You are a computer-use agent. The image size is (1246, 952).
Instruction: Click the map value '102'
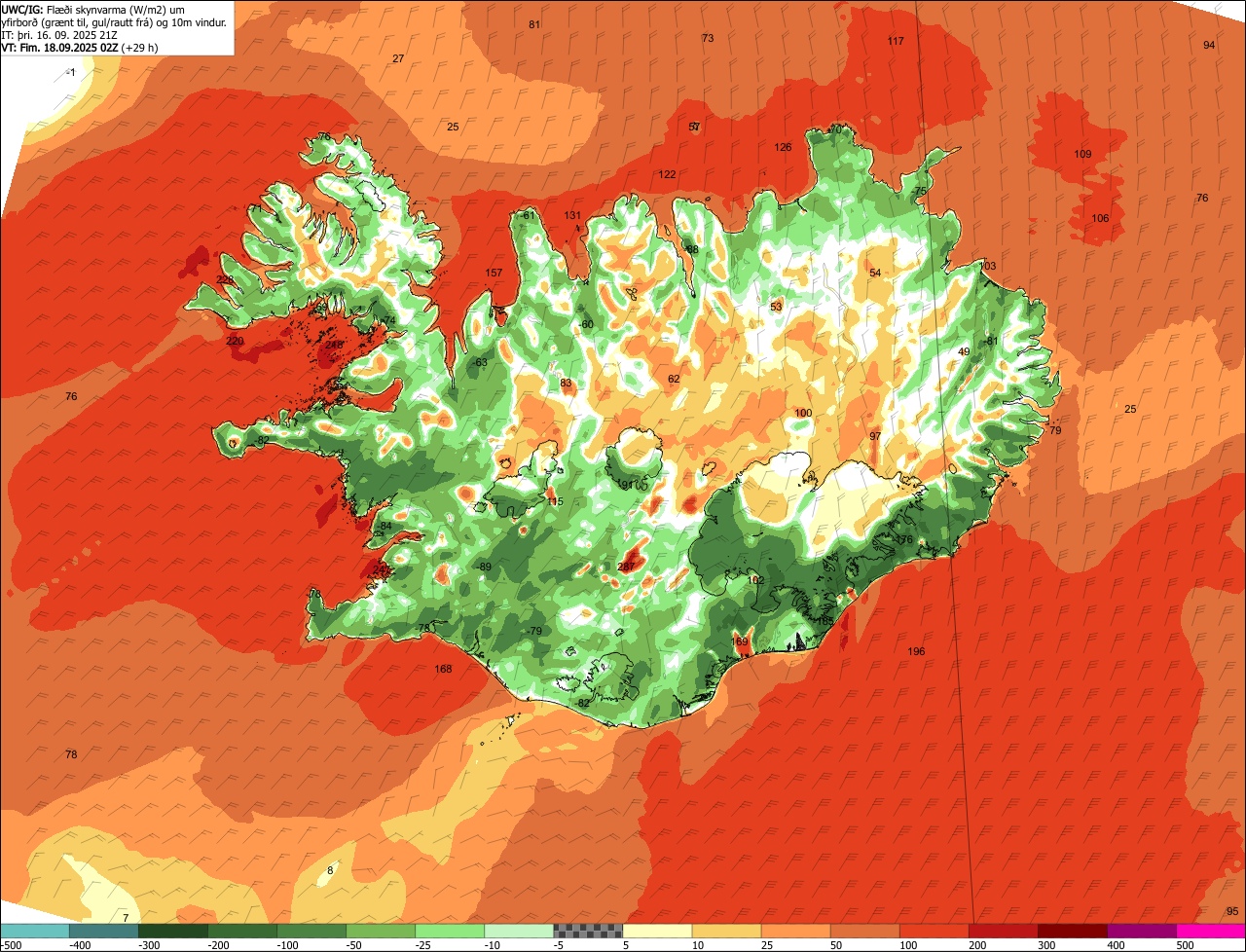[x=755, y=579]
